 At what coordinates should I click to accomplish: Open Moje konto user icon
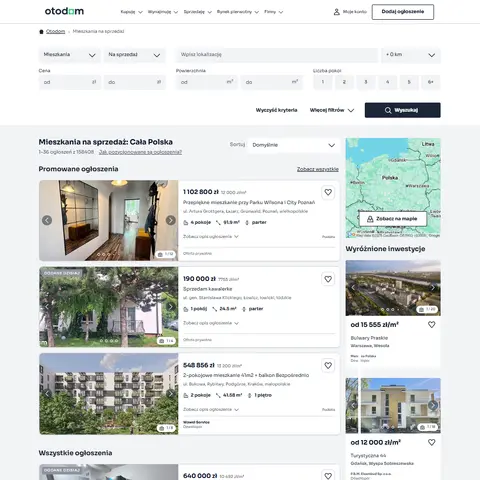pos(337,12)
